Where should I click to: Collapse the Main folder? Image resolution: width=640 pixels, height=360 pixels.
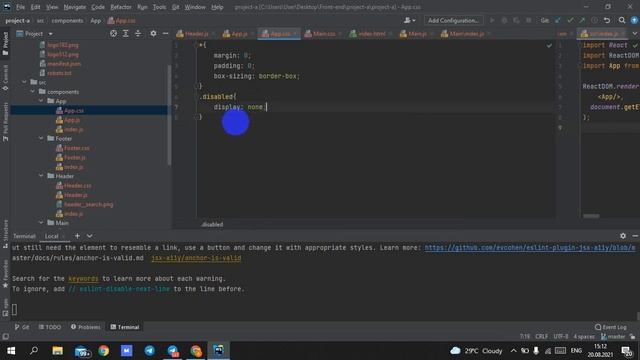tap(41, 223)
